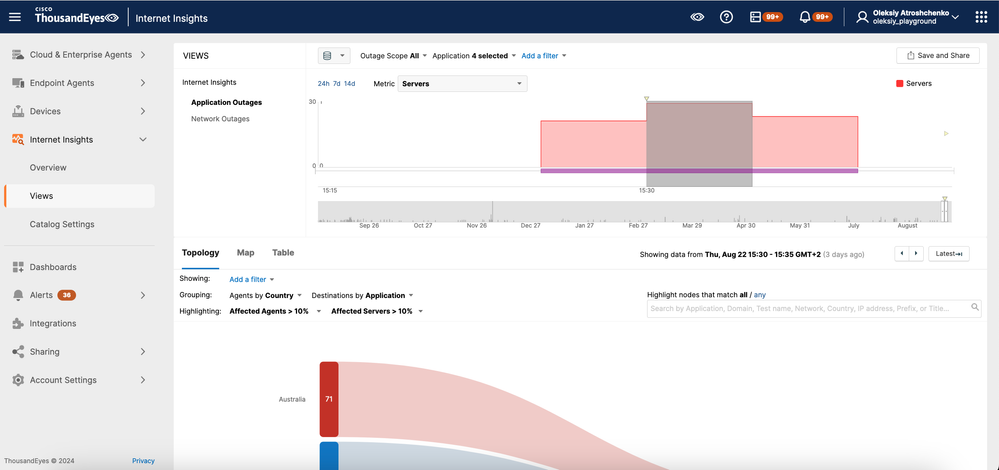Viewport: 999px width, 470px height.
Task: Click the user profile avatar icon
Action: coord(862,17)
